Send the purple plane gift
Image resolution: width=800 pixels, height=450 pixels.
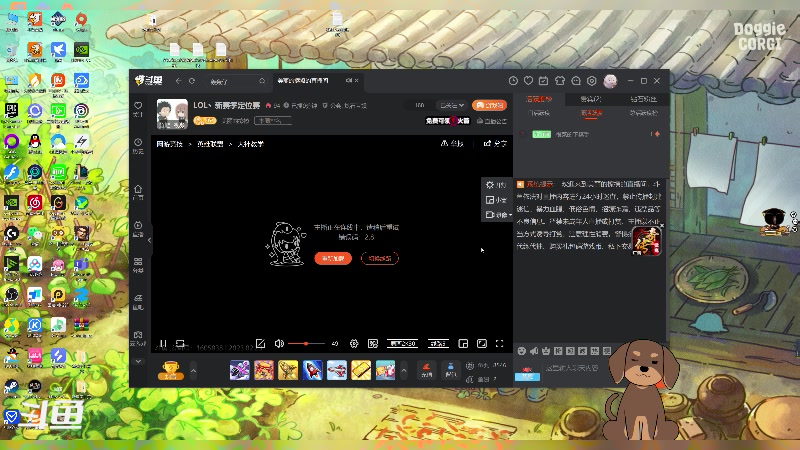[x=239, y=370]
